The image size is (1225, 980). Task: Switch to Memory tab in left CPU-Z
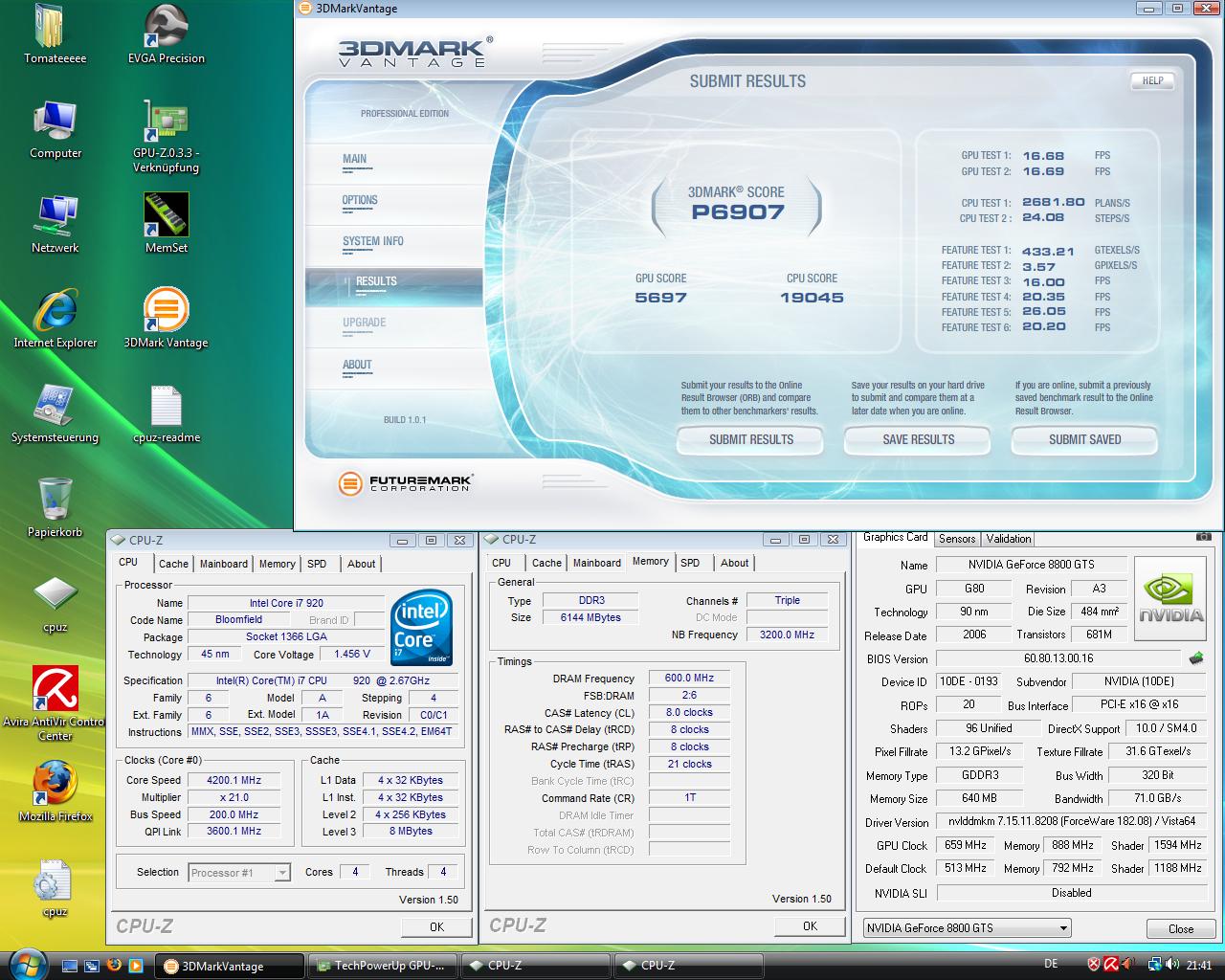[278, 564]
